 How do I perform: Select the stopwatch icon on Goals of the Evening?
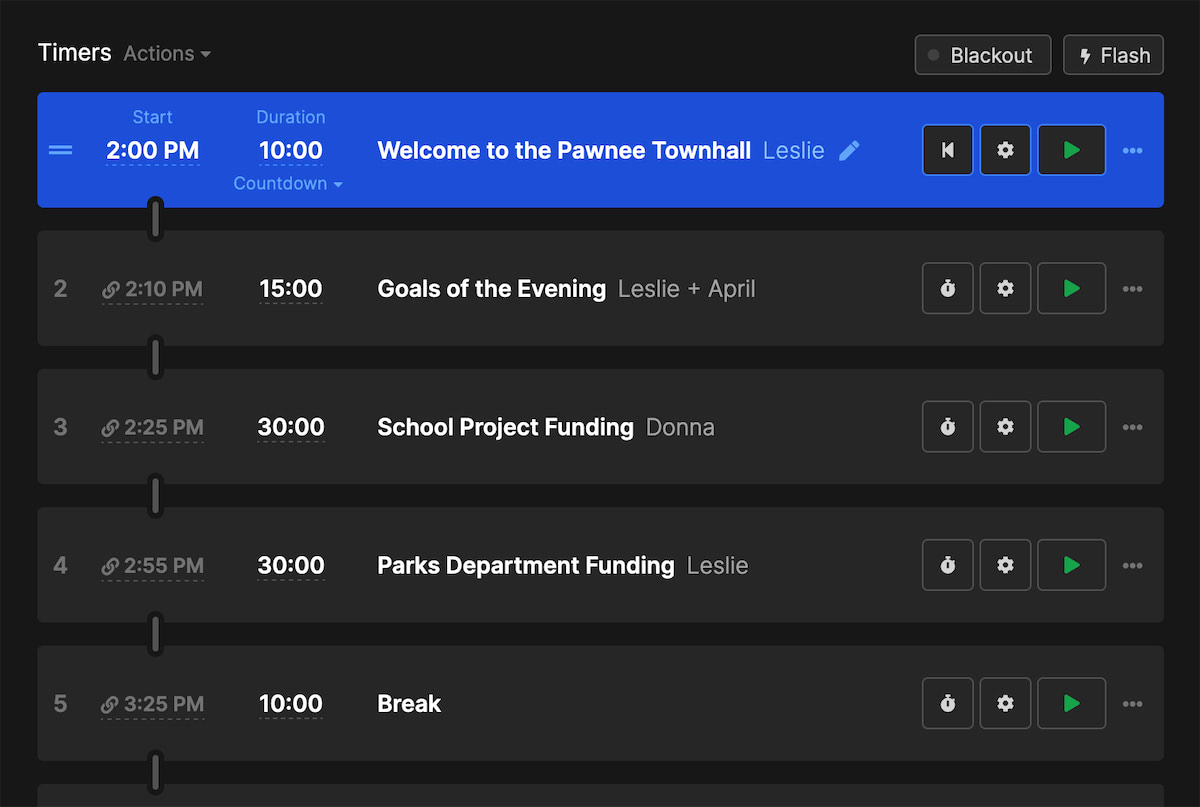point(947,288)
